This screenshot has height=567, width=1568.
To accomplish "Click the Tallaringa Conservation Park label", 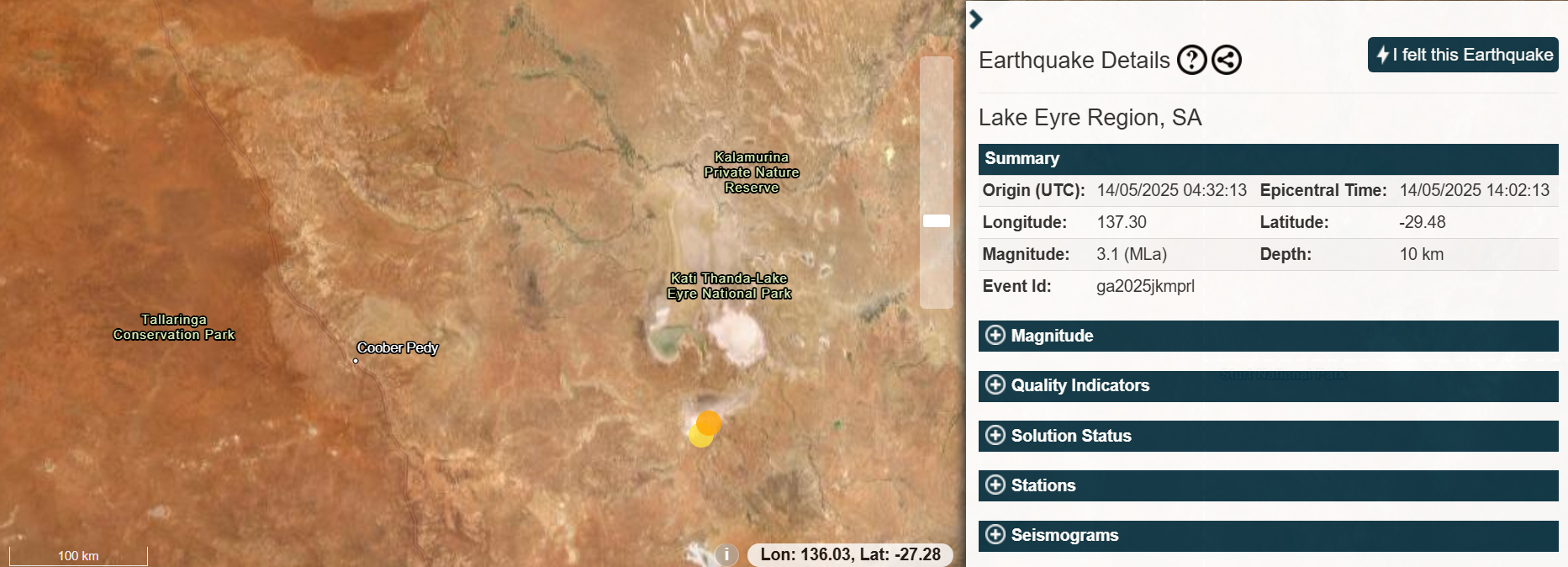I will pos(174,327).
